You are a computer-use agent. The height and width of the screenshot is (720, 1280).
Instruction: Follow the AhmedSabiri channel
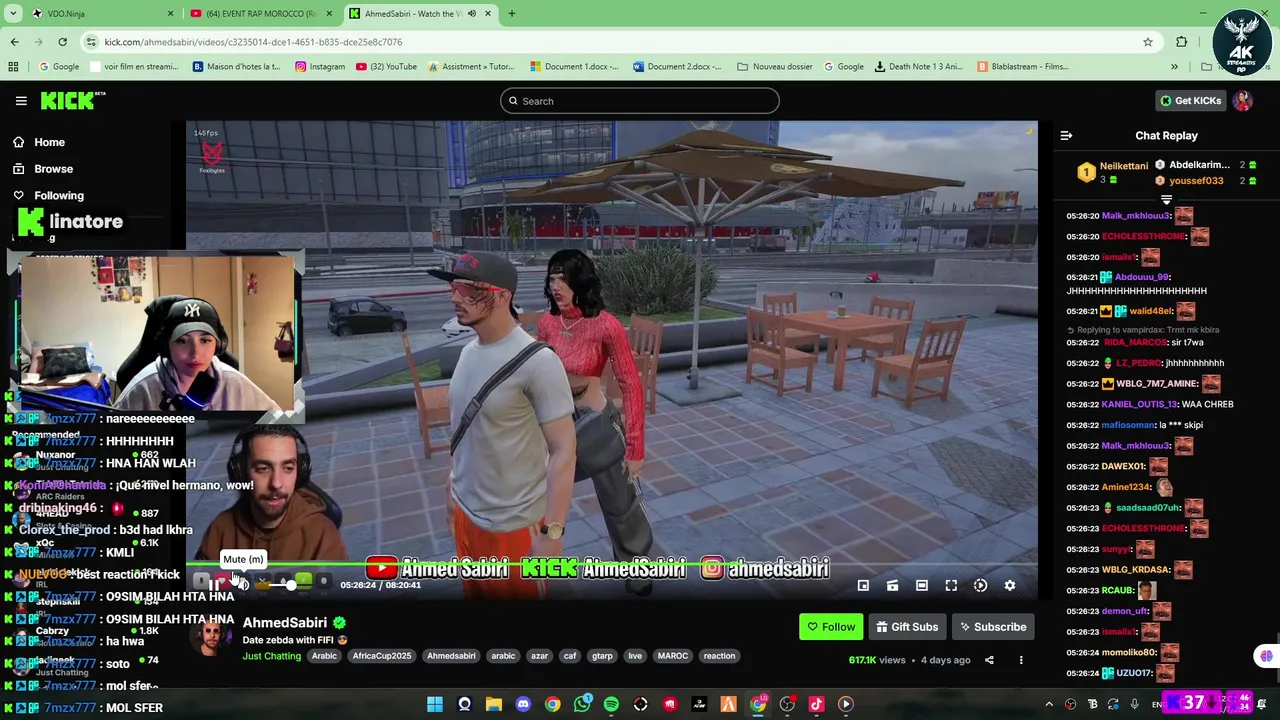(831, 627)
